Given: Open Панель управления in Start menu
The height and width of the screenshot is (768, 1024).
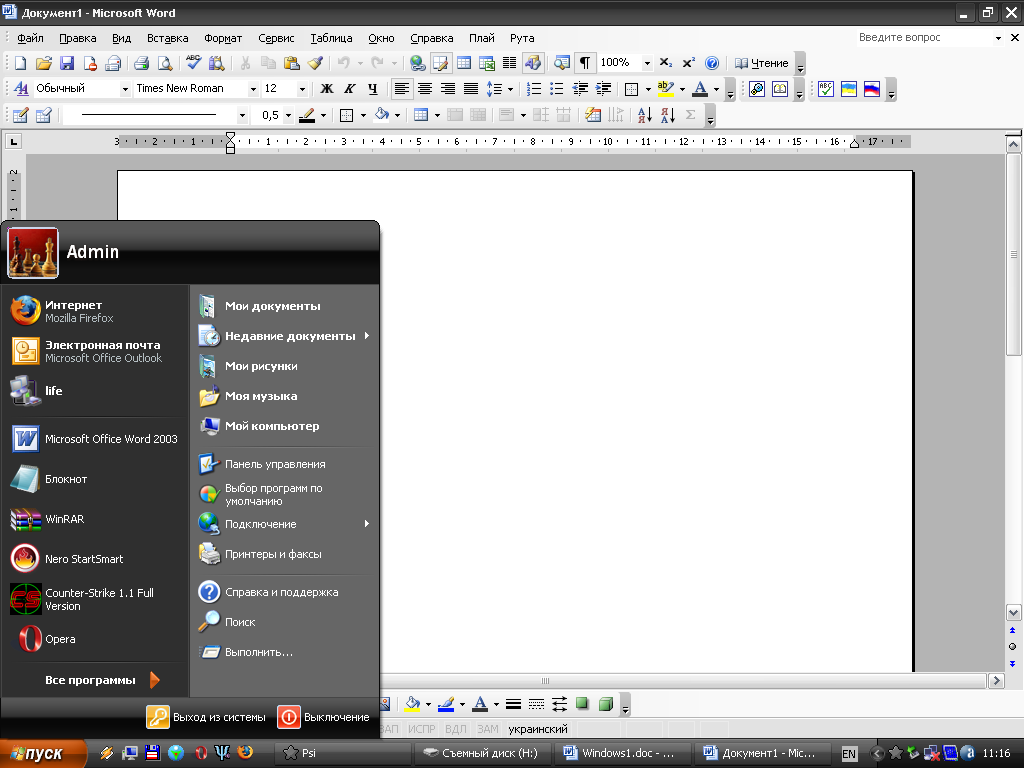Looking at the screenshot, I should tap(286, 464).
